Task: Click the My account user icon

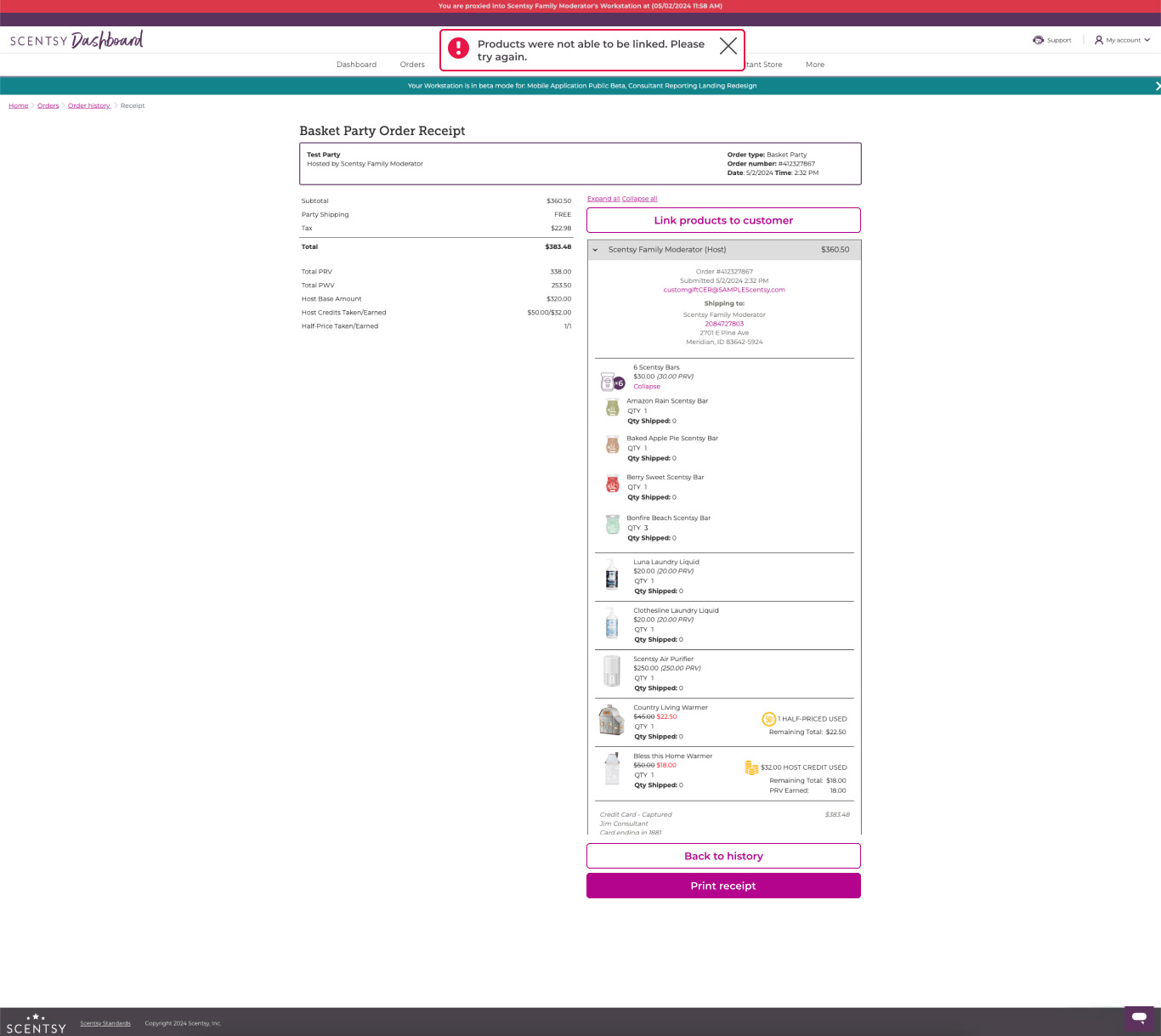Action: click(1099, 40)
